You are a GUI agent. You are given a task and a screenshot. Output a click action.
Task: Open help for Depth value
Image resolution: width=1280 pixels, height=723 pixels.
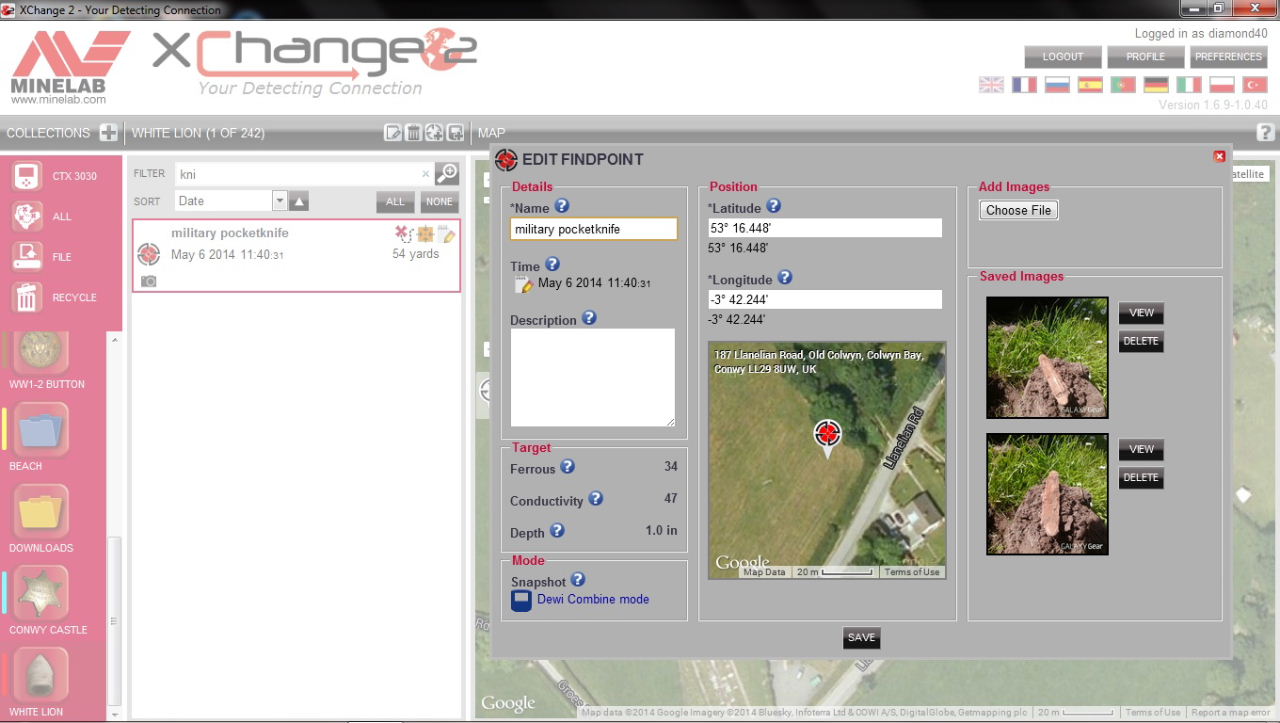[x=557, y=530]
